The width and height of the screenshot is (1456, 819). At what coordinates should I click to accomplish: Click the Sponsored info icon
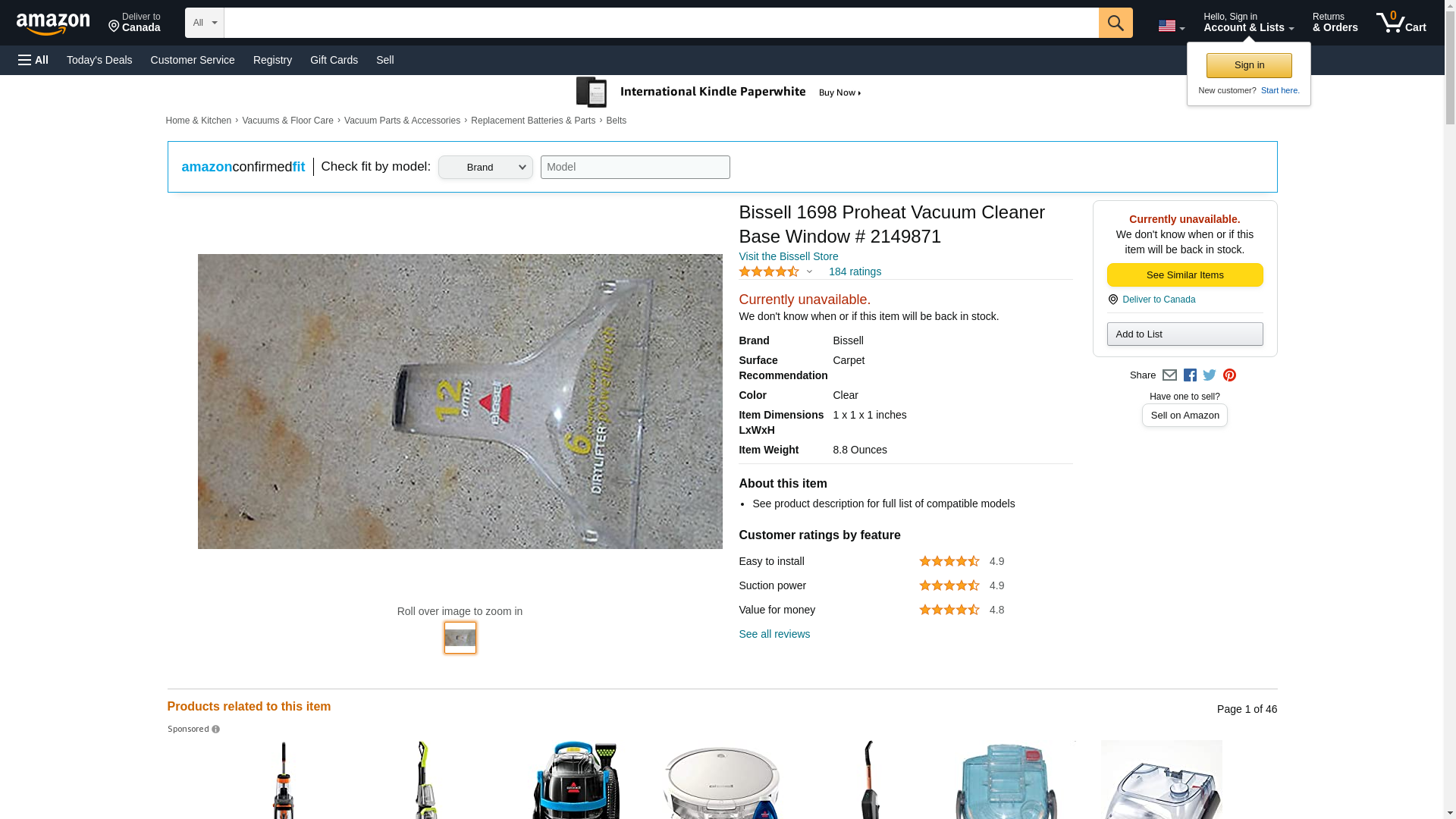[x=215, y=730]
